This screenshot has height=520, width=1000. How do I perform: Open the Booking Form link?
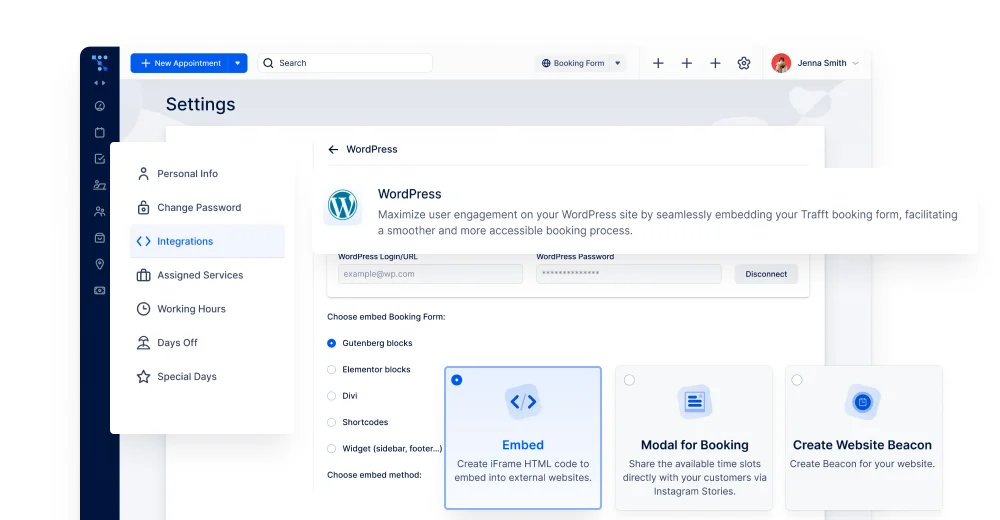click(x=578, y=63)
